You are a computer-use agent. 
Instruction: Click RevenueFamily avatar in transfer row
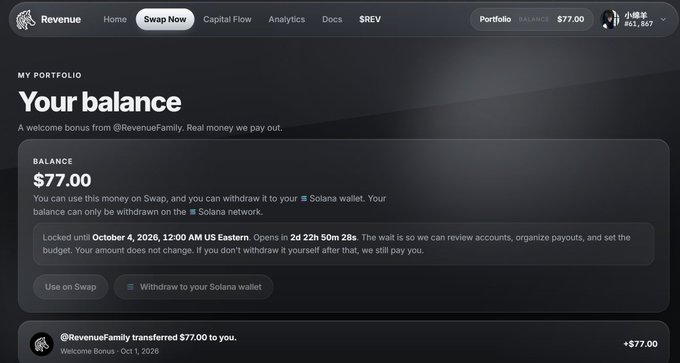click(42, 344)
